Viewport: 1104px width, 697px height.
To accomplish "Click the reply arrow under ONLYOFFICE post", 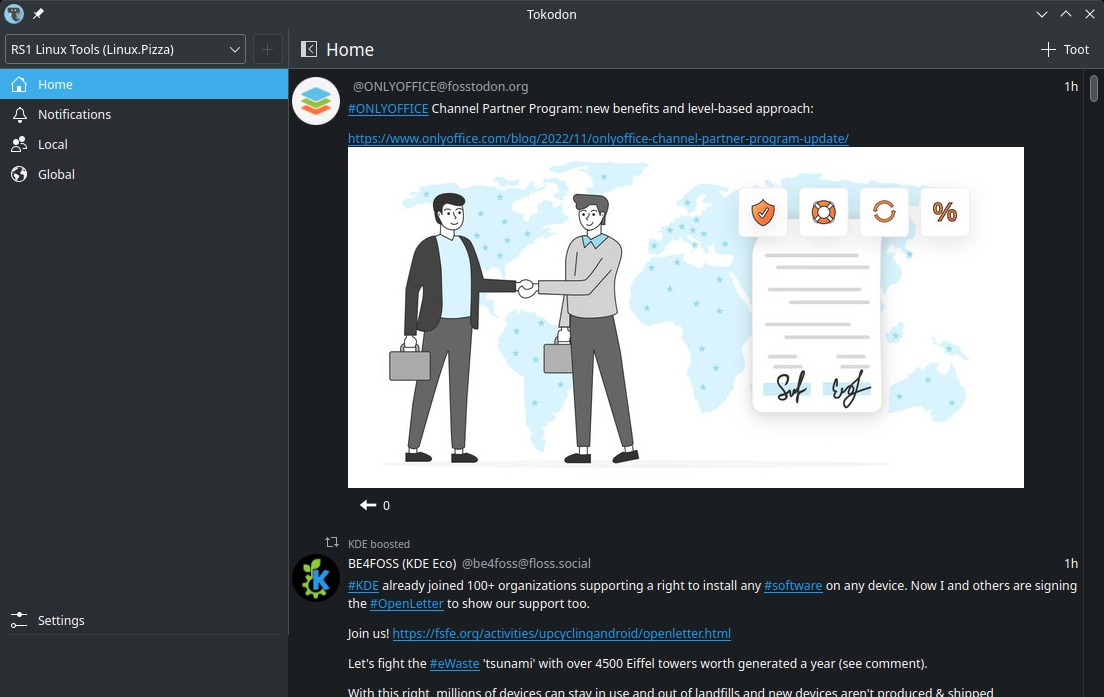I will pos(368,505).
